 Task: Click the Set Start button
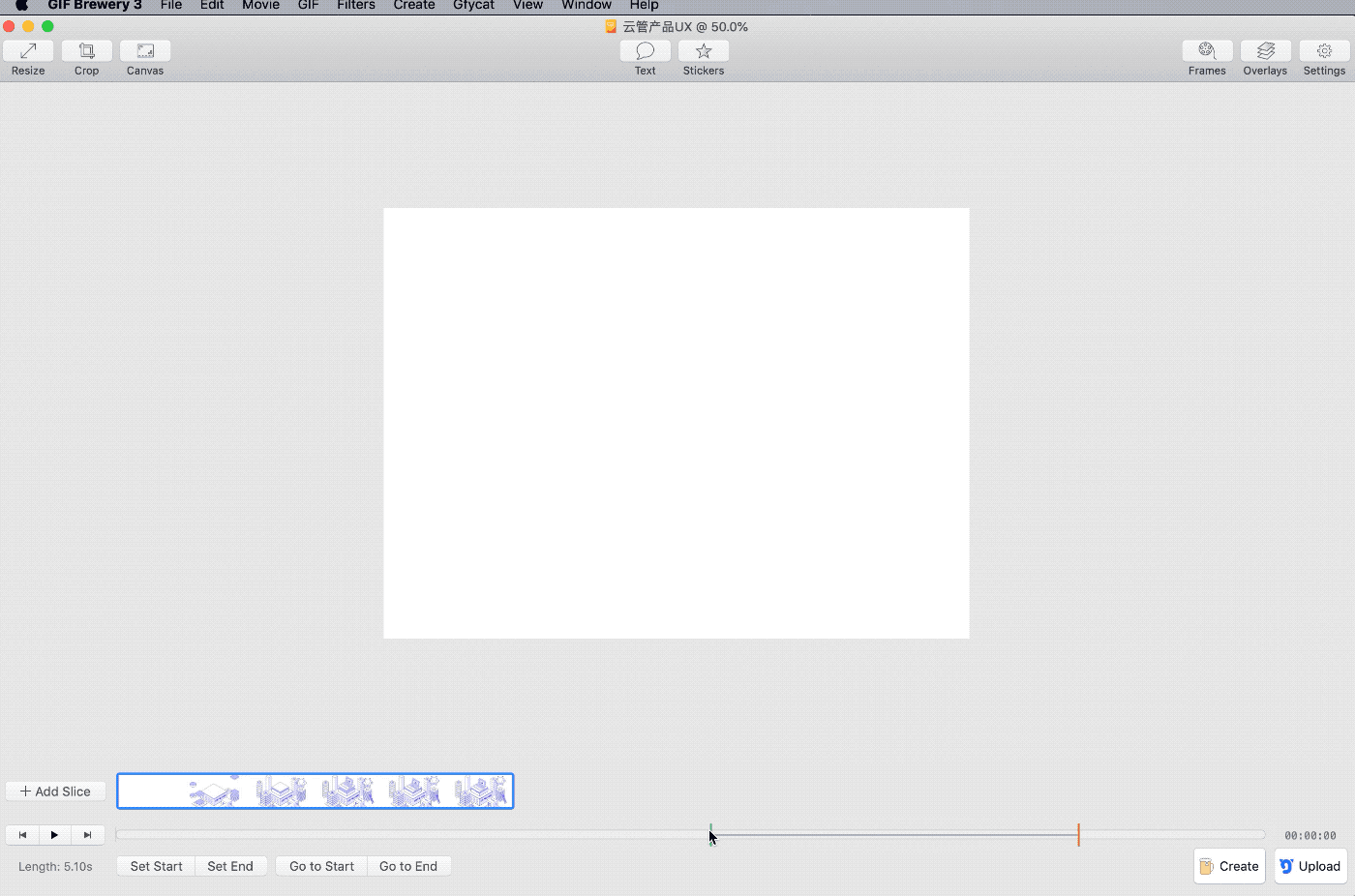[x=157, y=866]
